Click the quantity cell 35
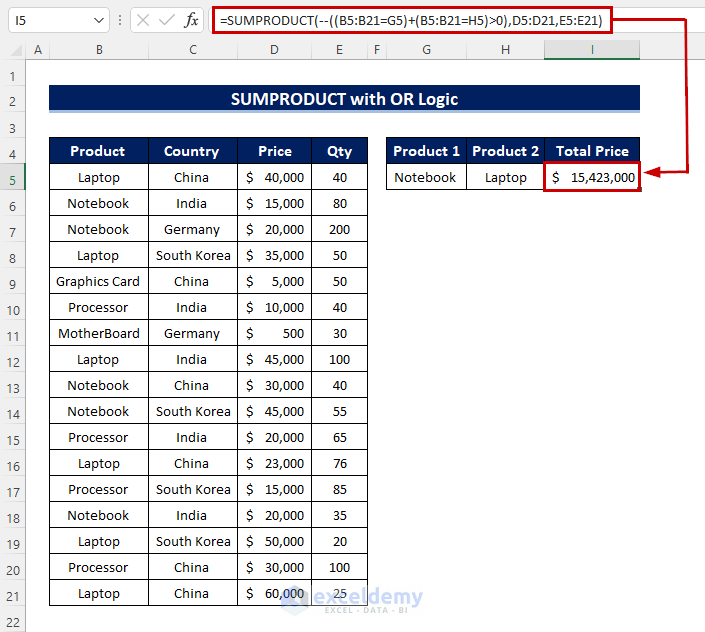The width and height of the screenshot is (705, 632). pyautogui.click(x=339, y=516)
